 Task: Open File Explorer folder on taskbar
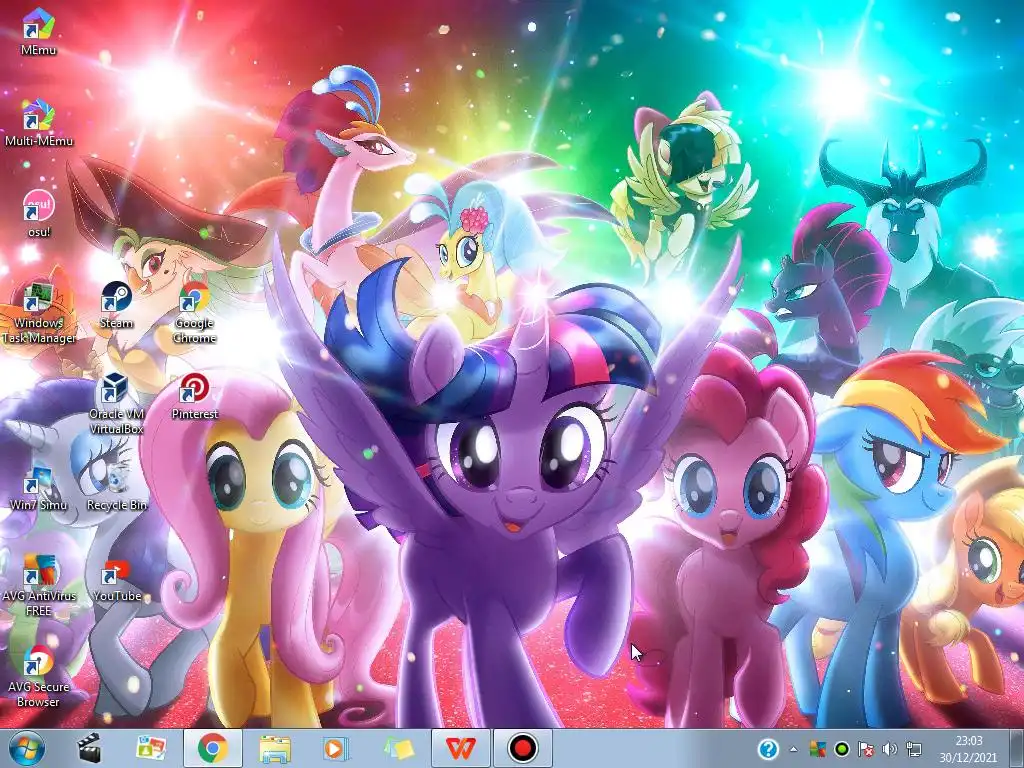tap(275, 748)
